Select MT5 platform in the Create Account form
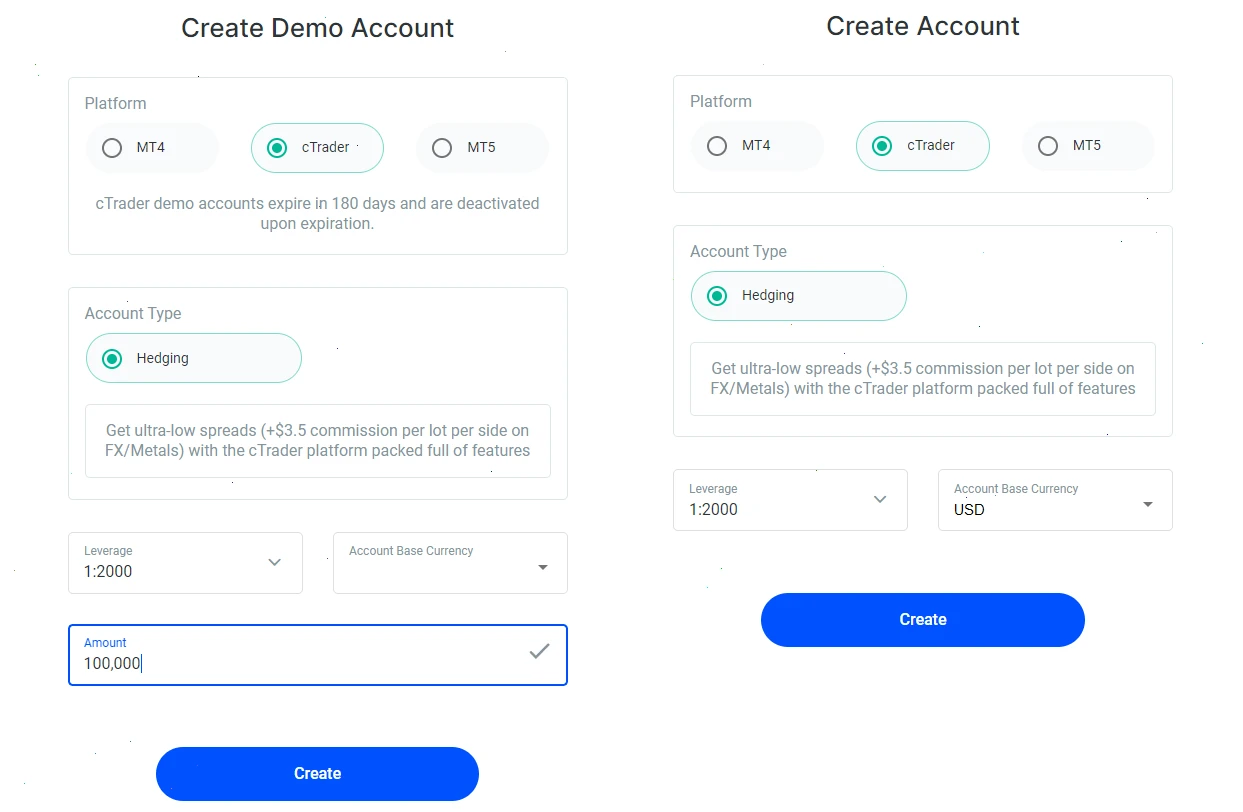This screenshot has width=1243, height=812. [1047, 145]
